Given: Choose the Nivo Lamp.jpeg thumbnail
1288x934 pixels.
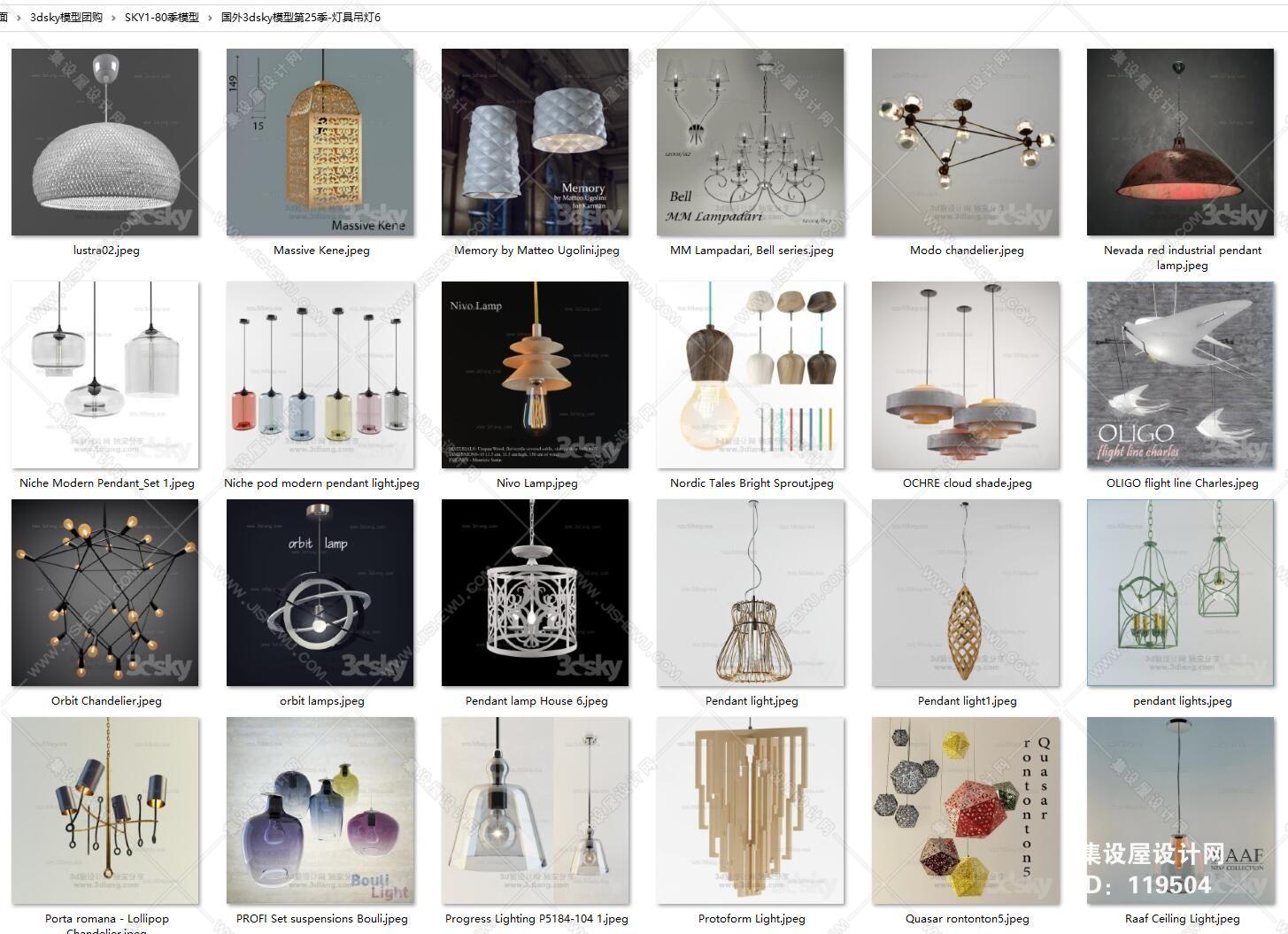Looking at the screenshot, I should pyautogui.click(x=536, y=374).
